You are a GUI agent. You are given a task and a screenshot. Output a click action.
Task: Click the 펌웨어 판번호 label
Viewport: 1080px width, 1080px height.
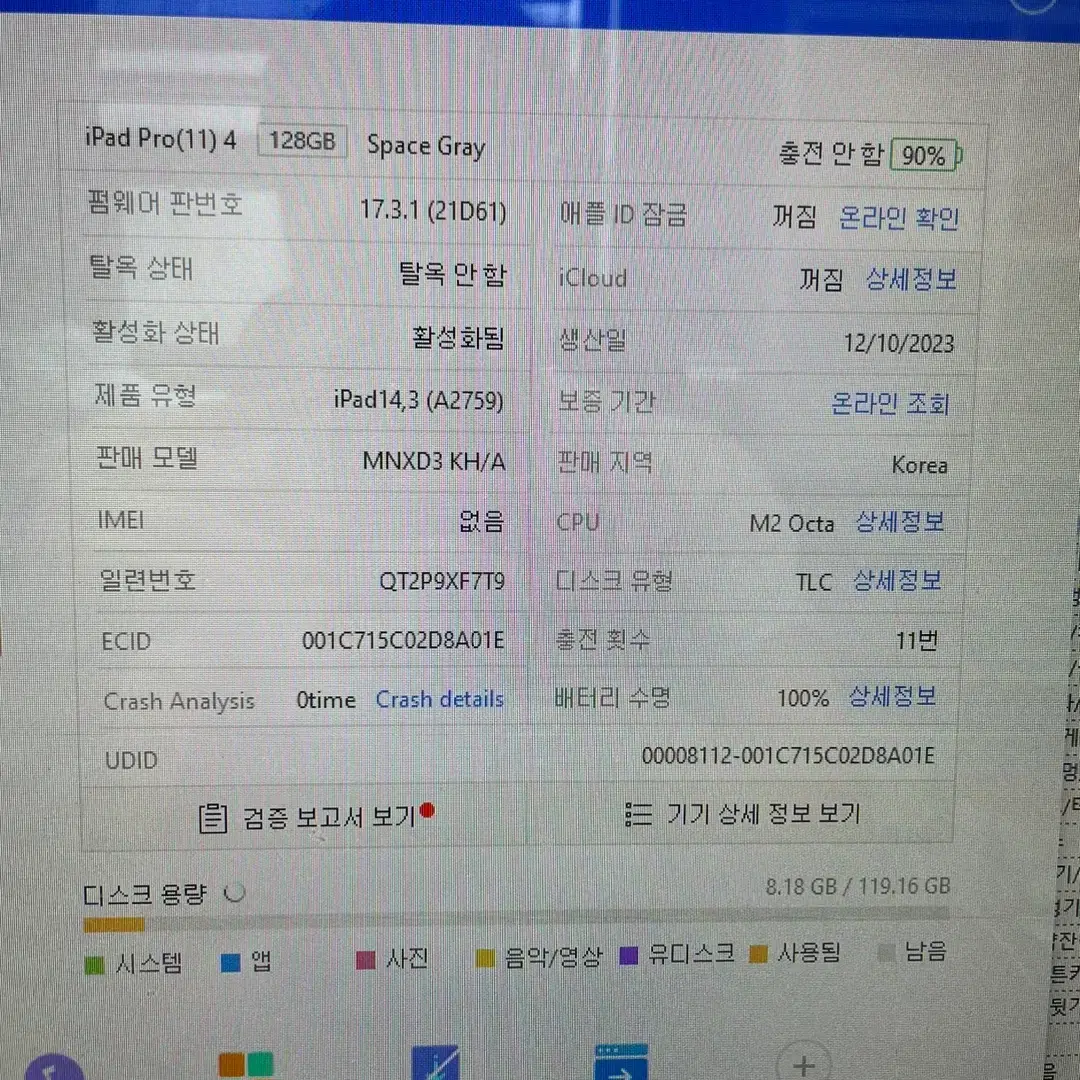pyautogui.click(x=165, y=204)
